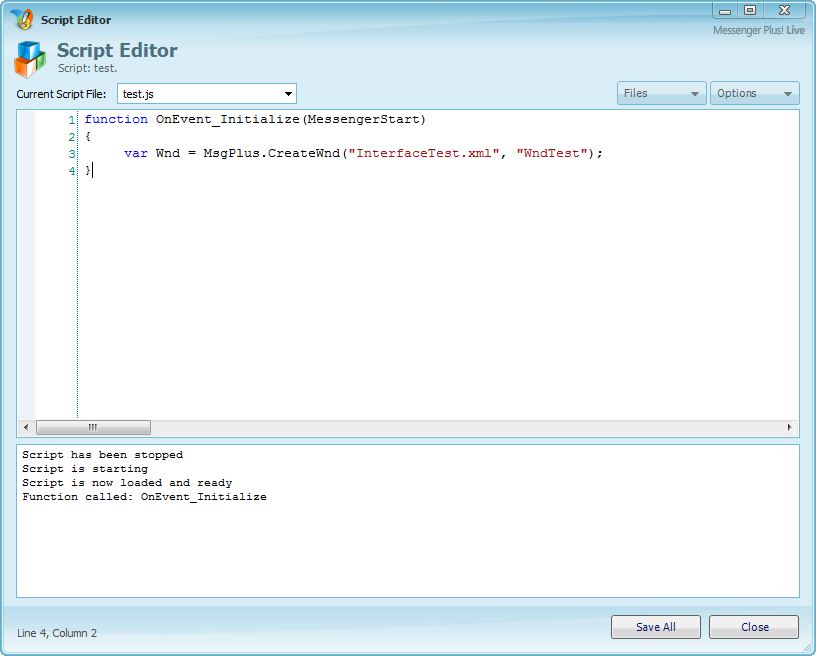This screenshot has height=656, width=816.
Task: Click the horizontal scrollbar right arrow
Action: click(x=789, y=427)
